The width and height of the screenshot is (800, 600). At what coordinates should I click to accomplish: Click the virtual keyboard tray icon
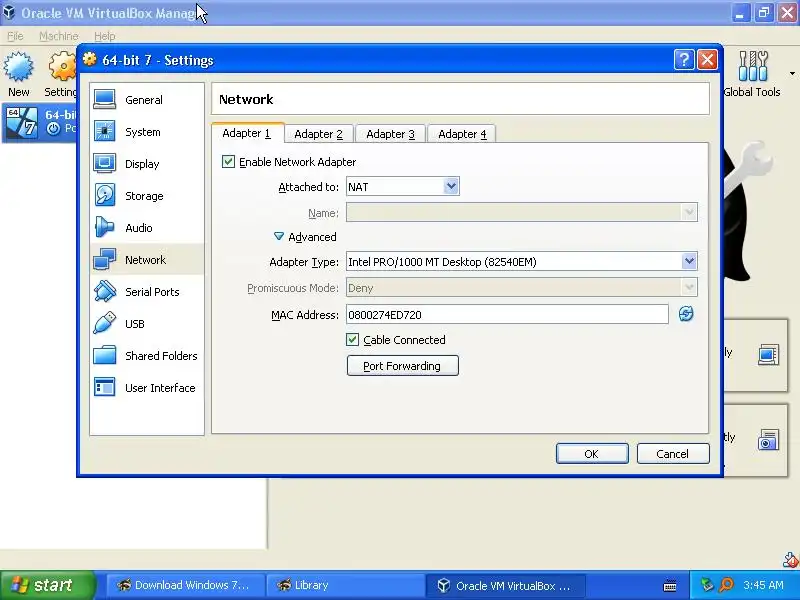click(670, 586)
